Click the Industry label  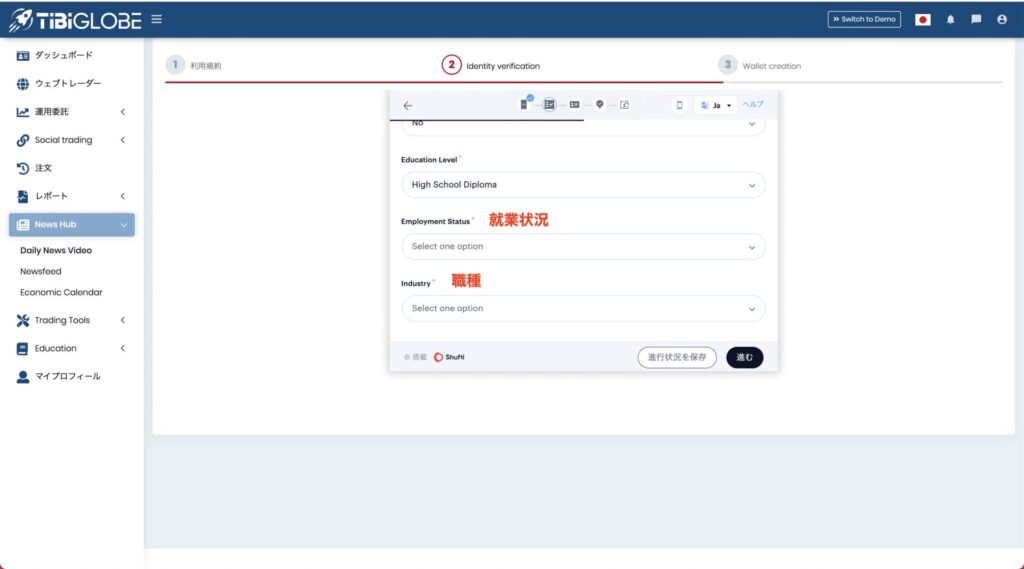pos(416,284)
